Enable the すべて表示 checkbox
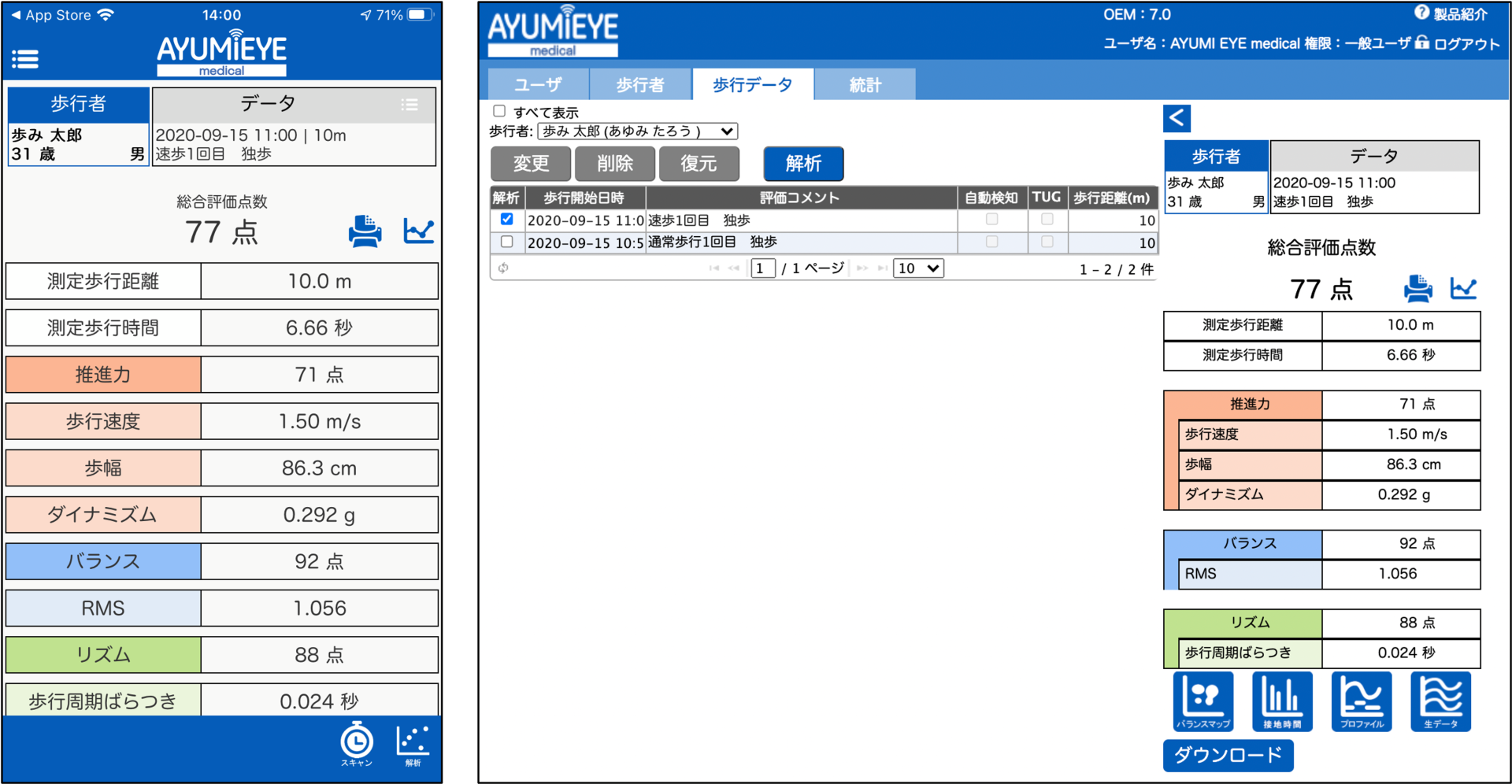This screenshot has height=784, width=1512. (499, 111)
